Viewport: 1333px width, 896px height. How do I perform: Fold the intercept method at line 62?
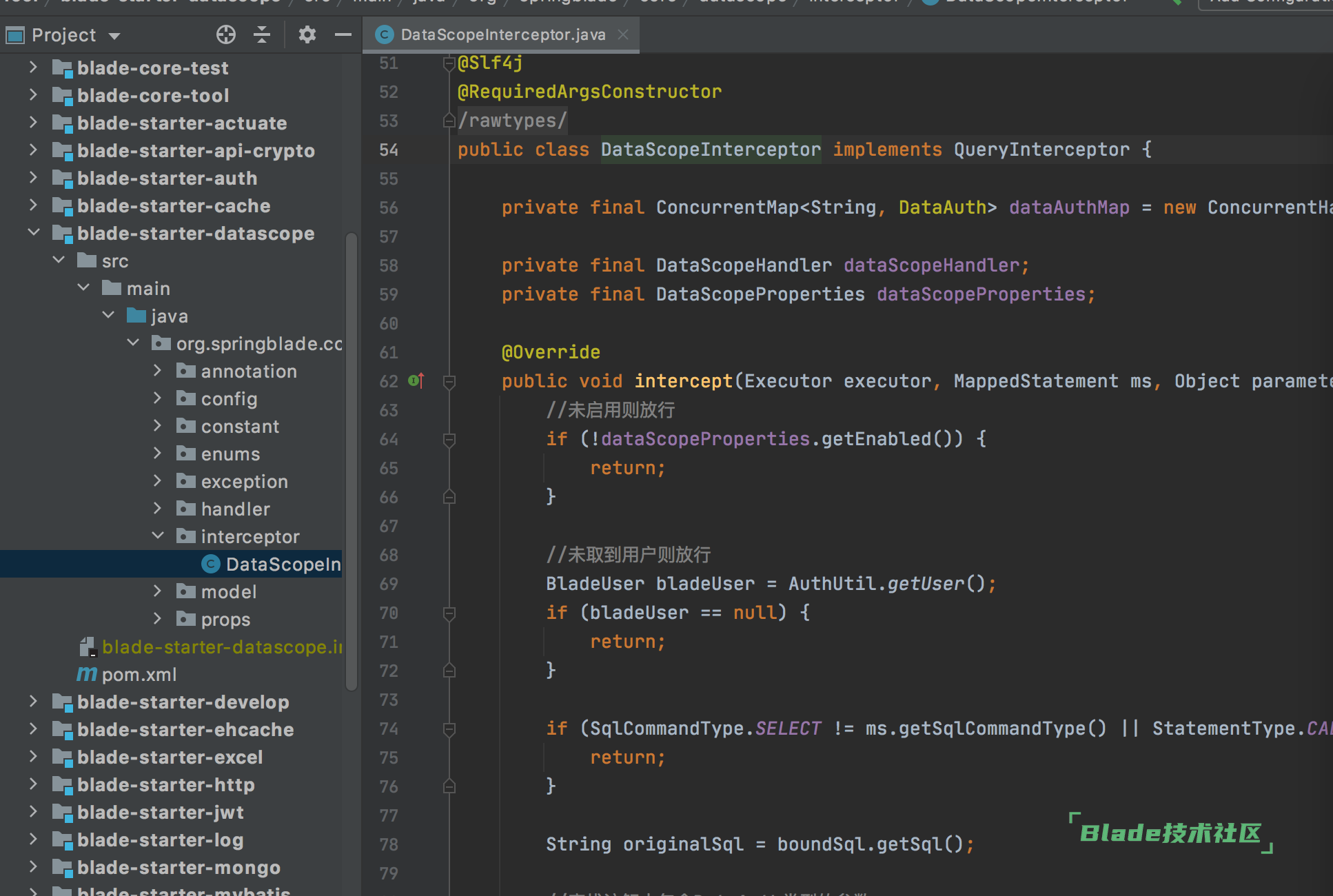click(449, 381)
